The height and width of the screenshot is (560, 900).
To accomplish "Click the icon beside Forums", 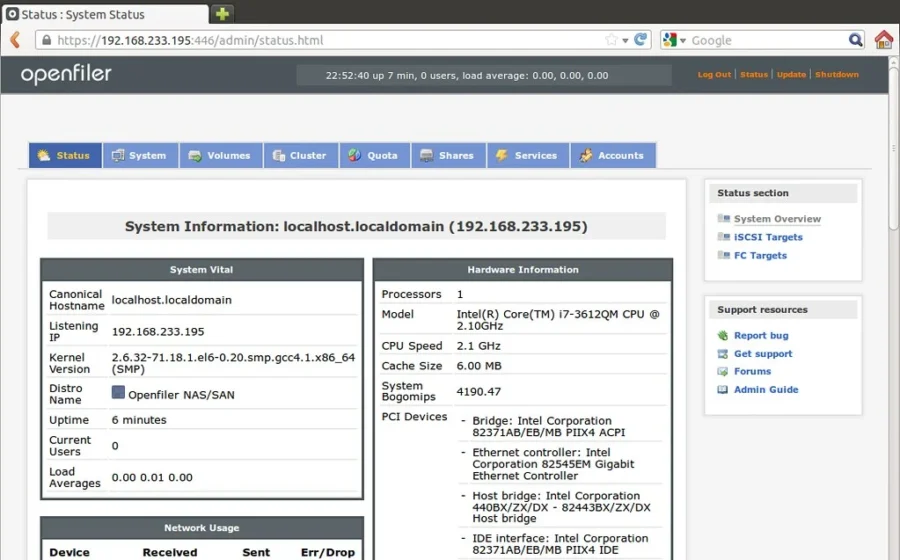I will coord(723,372).
